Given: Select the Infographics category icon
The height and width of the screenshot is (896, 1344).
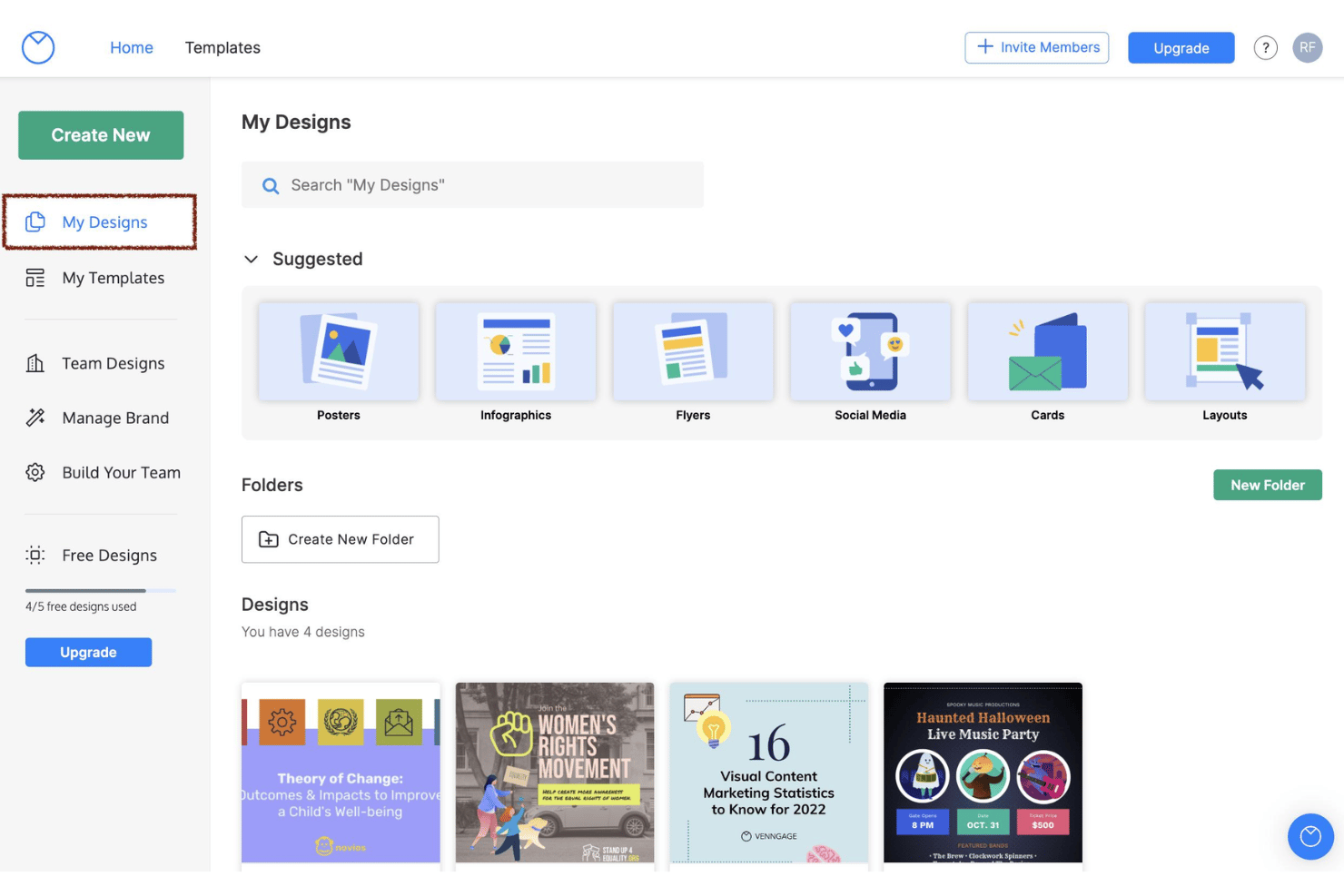Looking at the screenshot, I should [516, 351].
